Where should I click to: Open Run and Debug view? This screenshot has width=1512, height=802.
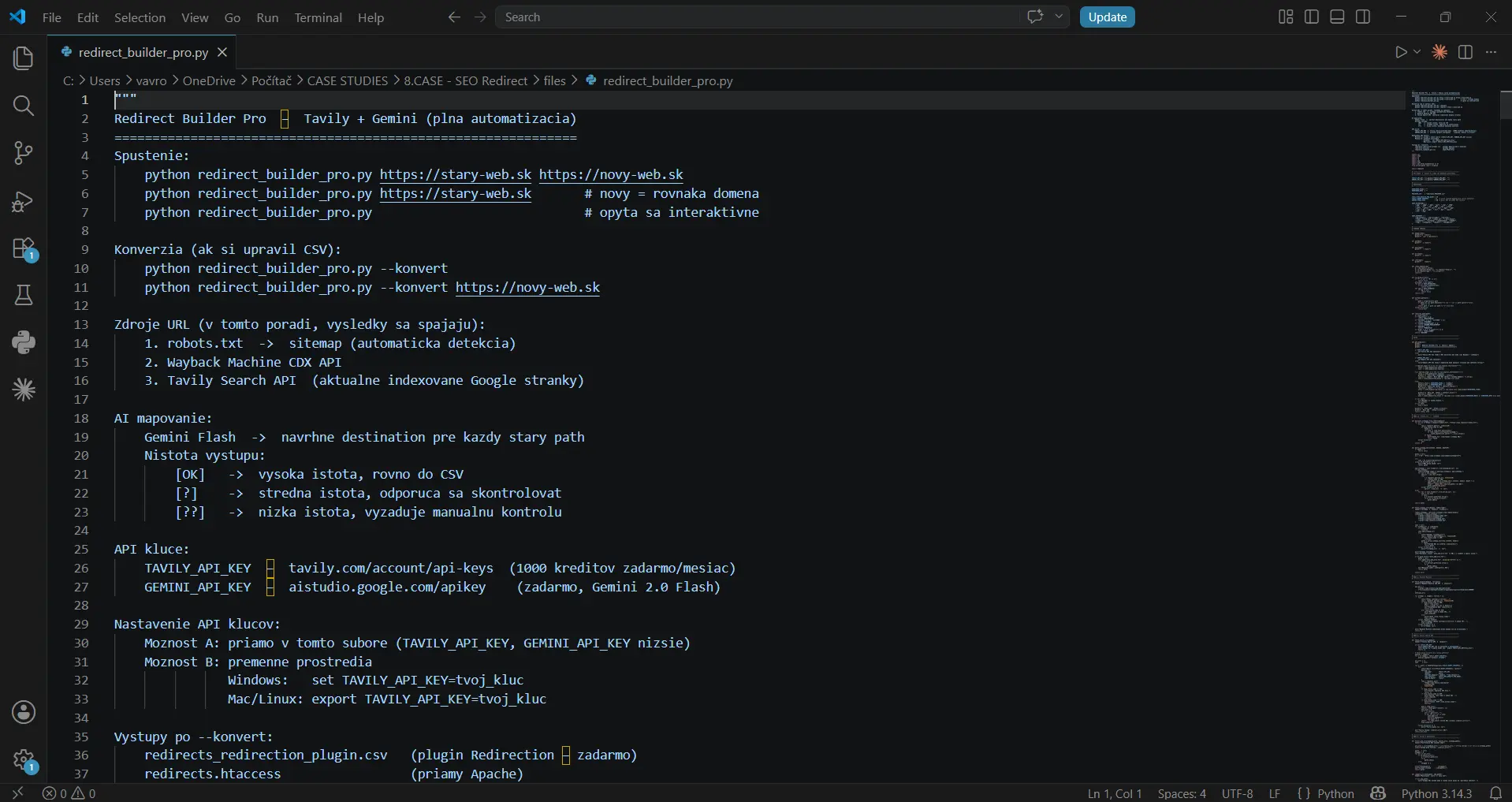(24, 201)
